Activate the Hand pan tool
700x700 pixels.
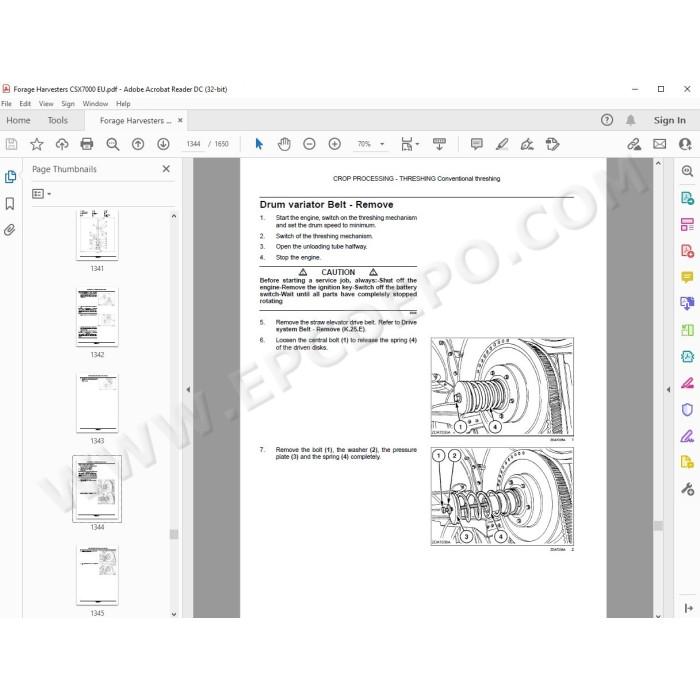[x=284, y=144]
